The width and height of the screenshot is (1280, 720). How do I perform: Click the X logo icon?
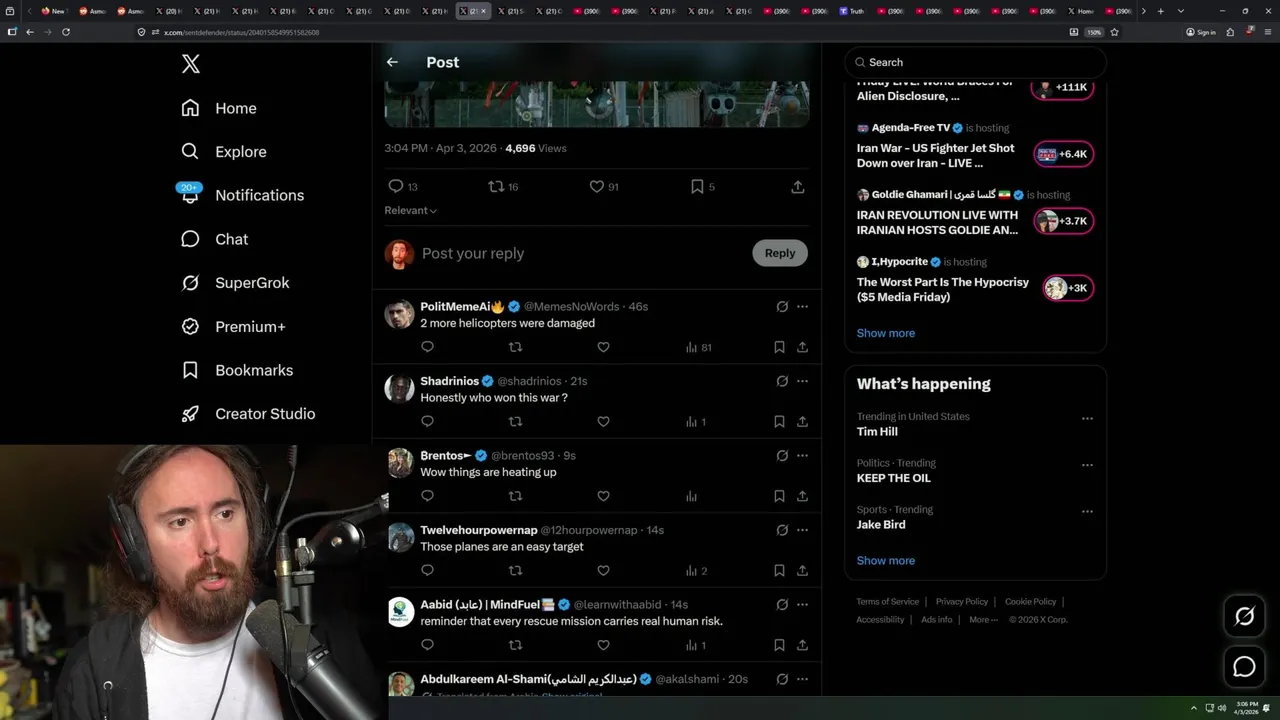191,64
